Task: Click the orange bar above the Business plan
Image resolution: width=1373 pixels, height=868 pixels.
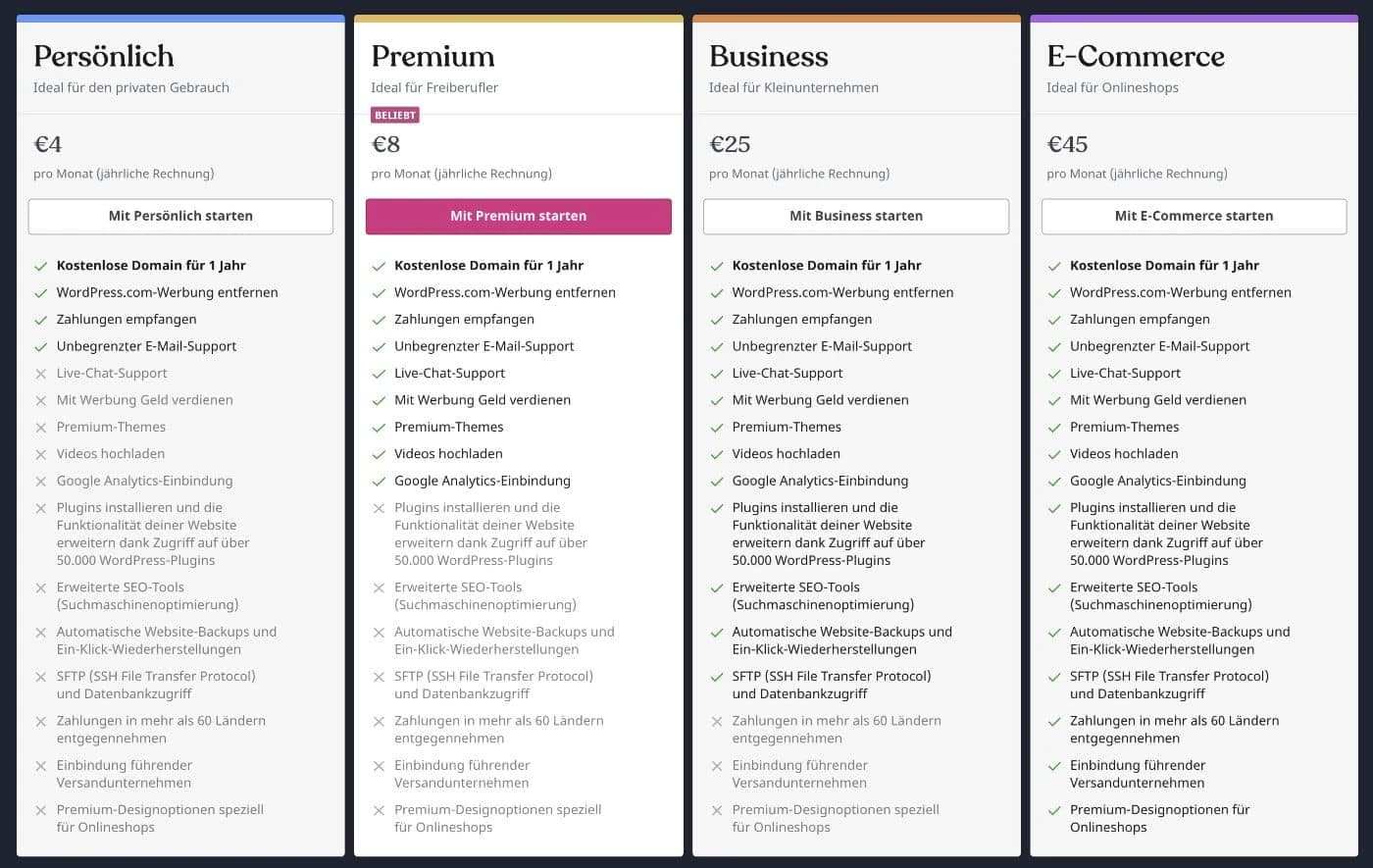Action: (x=855, y=17)
